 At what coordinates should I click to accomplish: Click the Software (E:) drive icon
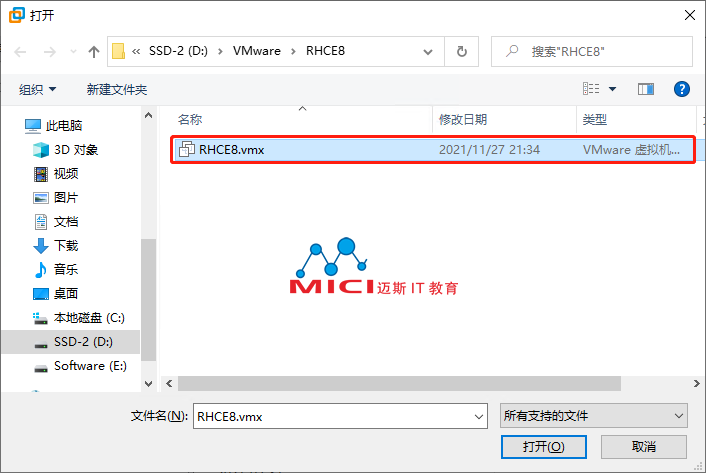41,368
